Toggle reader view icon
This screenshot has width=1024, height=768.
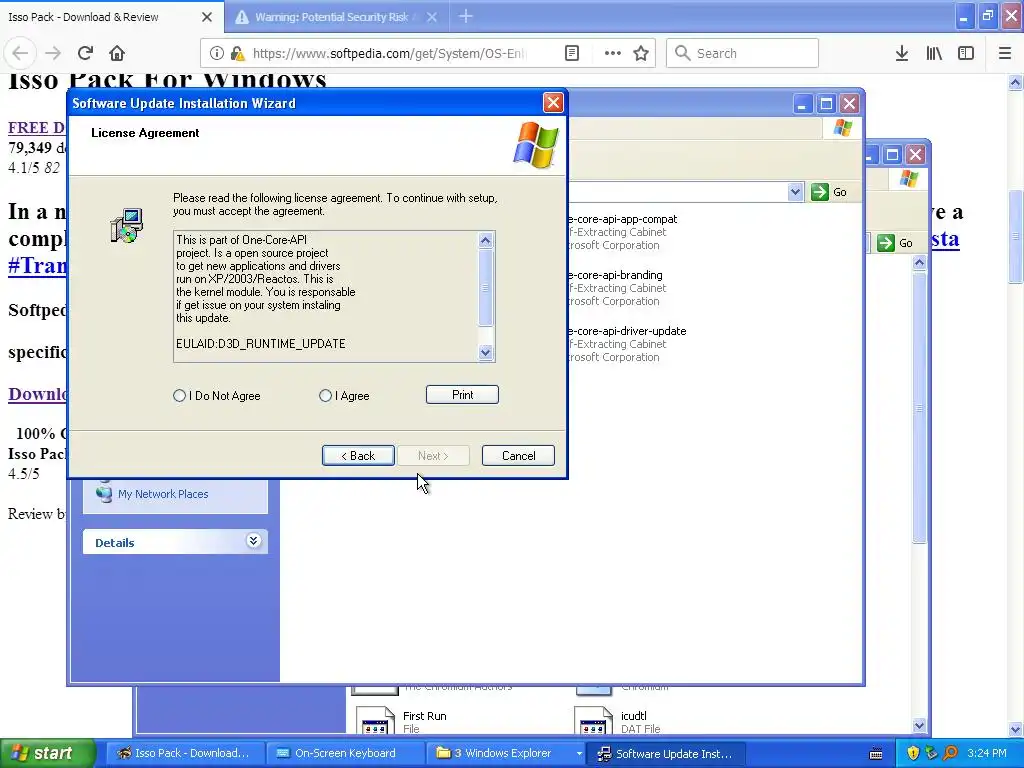572,53
